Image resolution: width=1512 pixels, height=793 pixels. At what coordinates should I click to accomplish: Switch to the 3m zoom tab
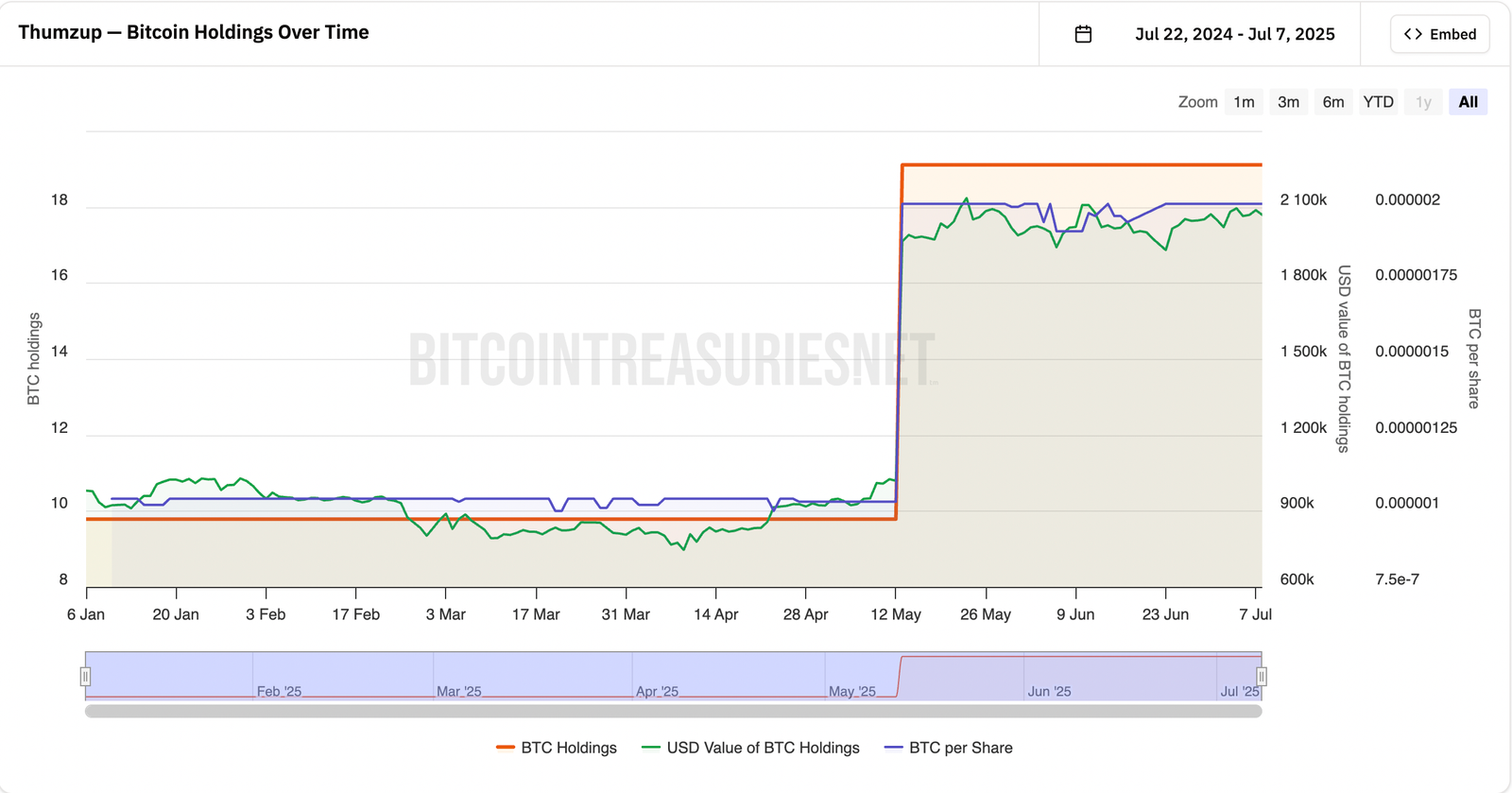coord(1288,101)
